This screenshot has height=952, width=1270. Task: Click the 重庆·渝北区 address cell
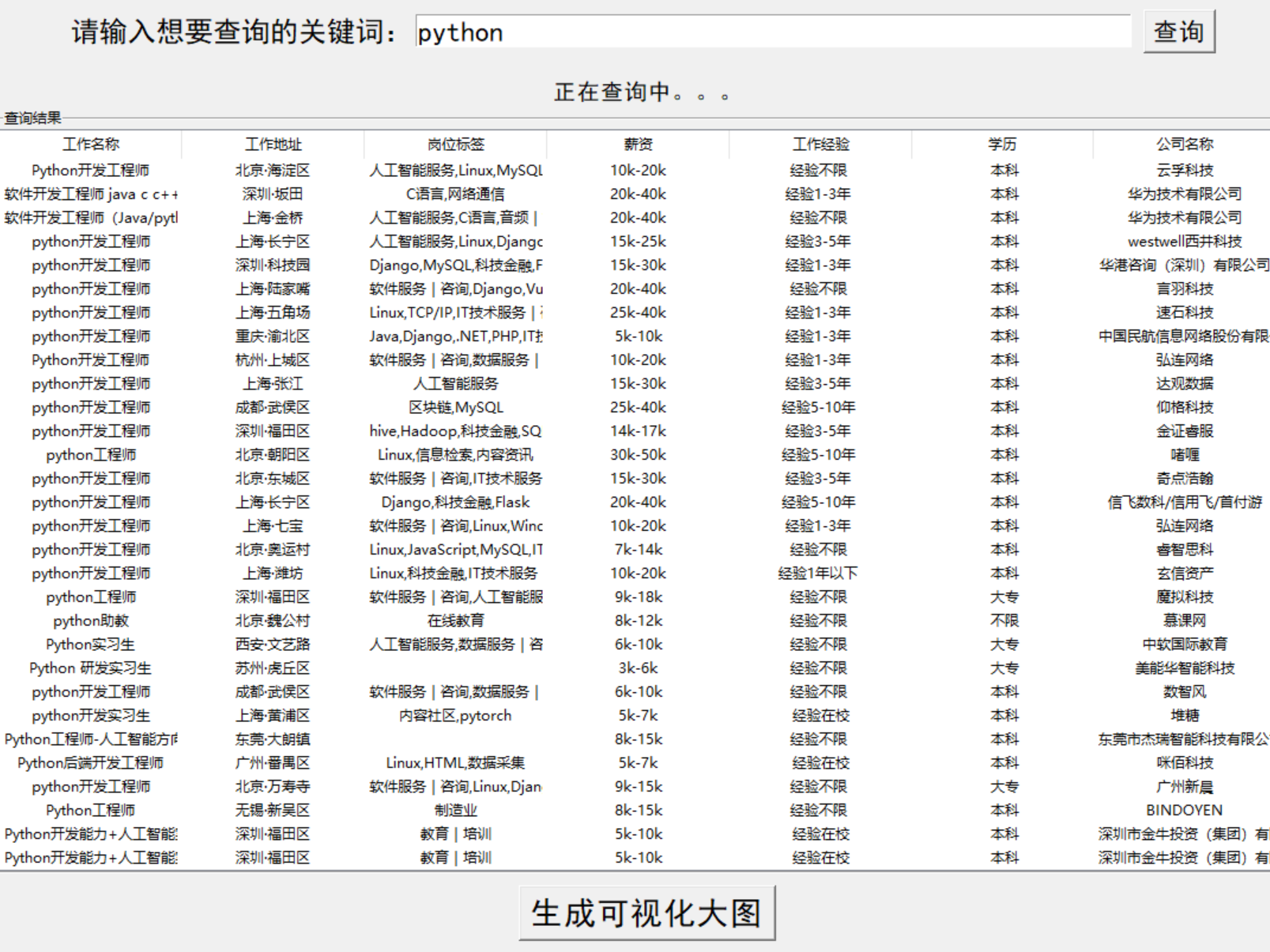(273, 336)
